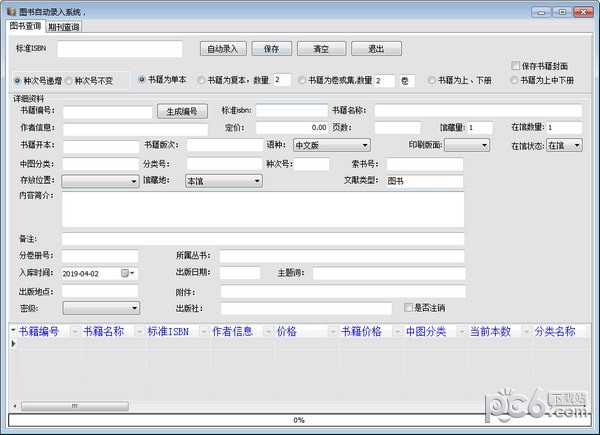This screenshot has width=600, height=435.
Task: Click the 备注 input field
Action: point(263,239)
